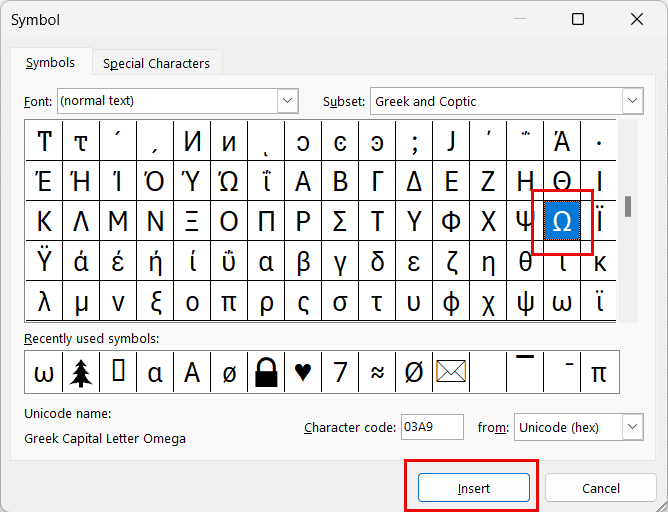This screenshot has width=668, height=512.
Task: Select lowercase xi in symbol grid
Action: pyautogui.click(x=155, y=301)
